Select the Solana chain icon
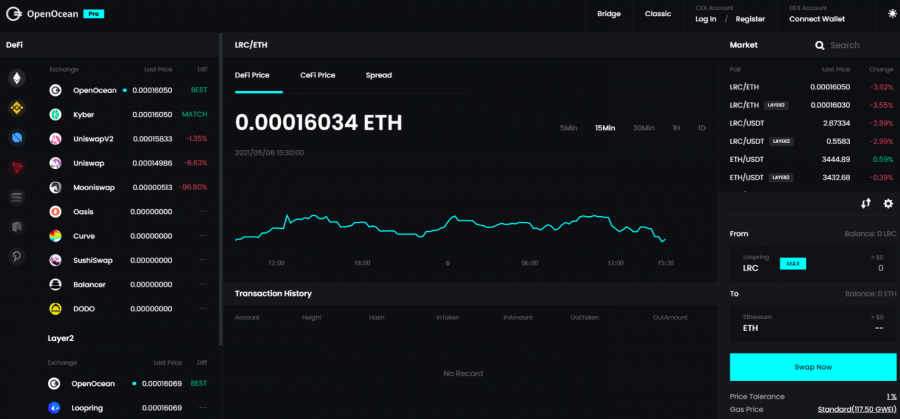This screenshot has height=419, width=900. click(x=17, y=197)
